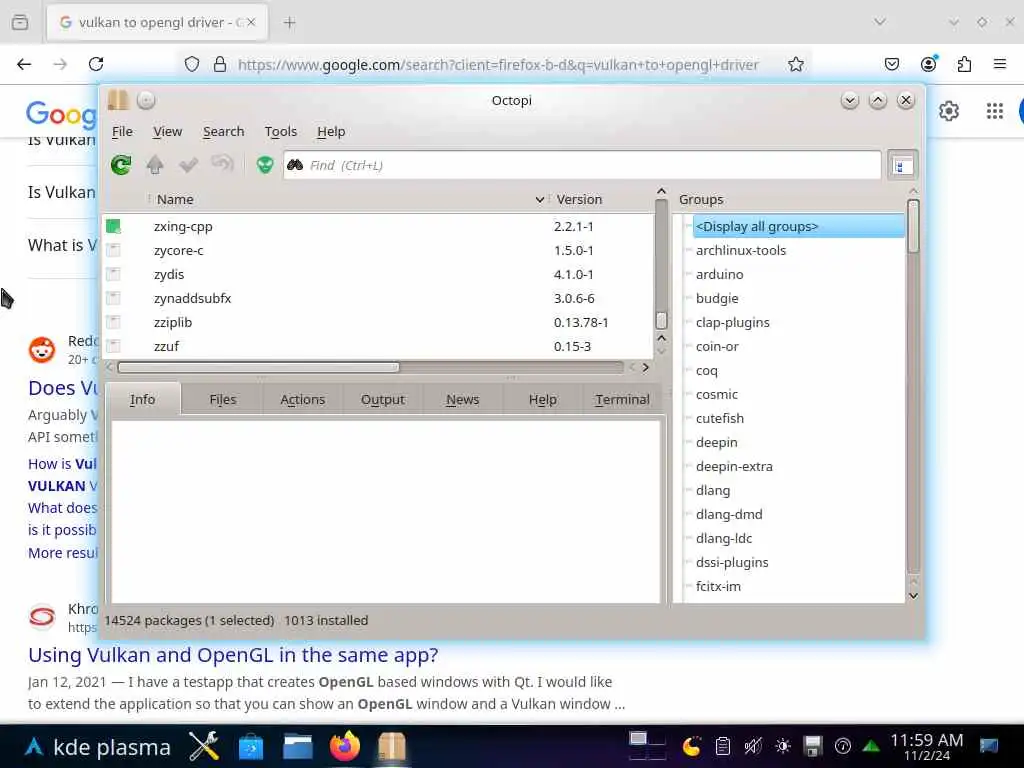This screenshot has width=1024, height=768.
Task: Reload the Firefox page
Action: point(96,64)
